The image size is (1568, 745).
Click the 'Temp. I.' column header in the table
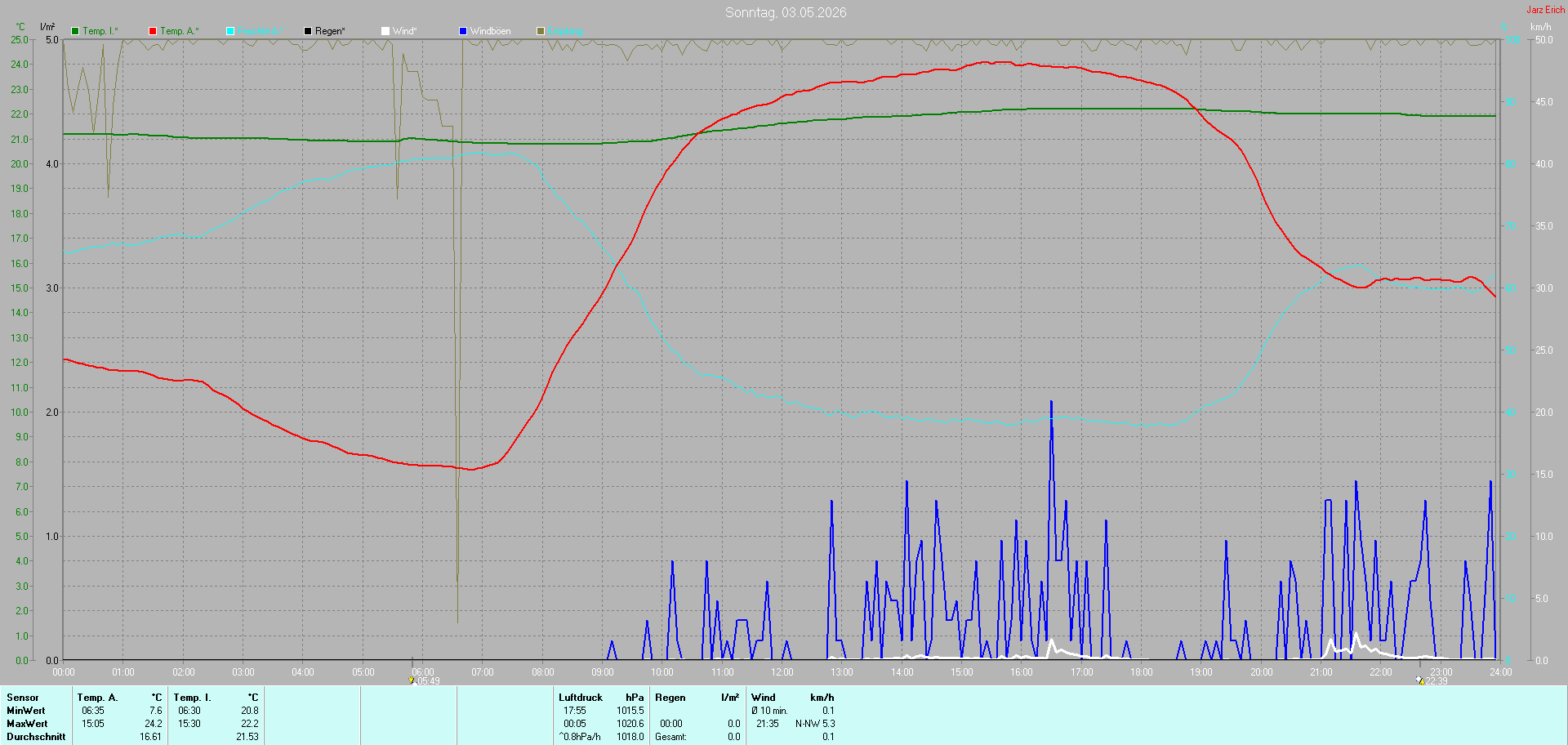(192, 698)
